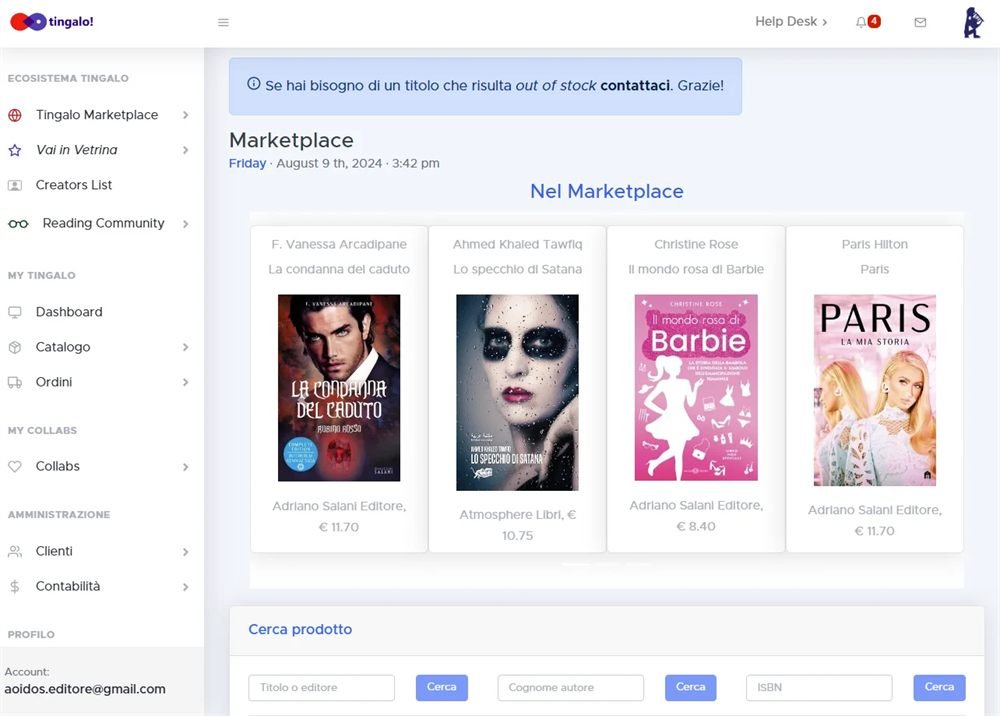The width and height of the screenshot is (1000, 716).
Task: Click the tingalo! logo
Action: pyautogui.click(x=52, y=22)
